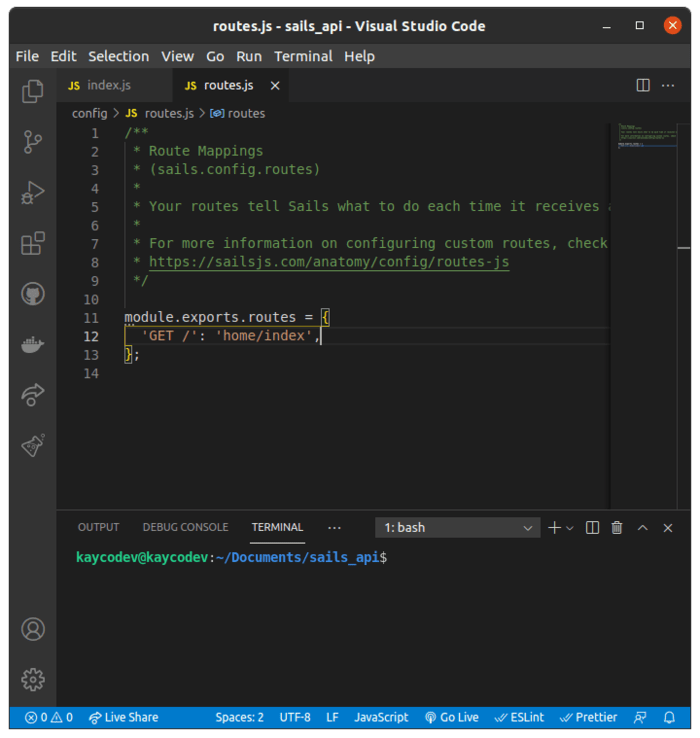This screenshot has width=700, height=738.
Task: Click config folder in breadcrumb
Action: coord(89,113)
